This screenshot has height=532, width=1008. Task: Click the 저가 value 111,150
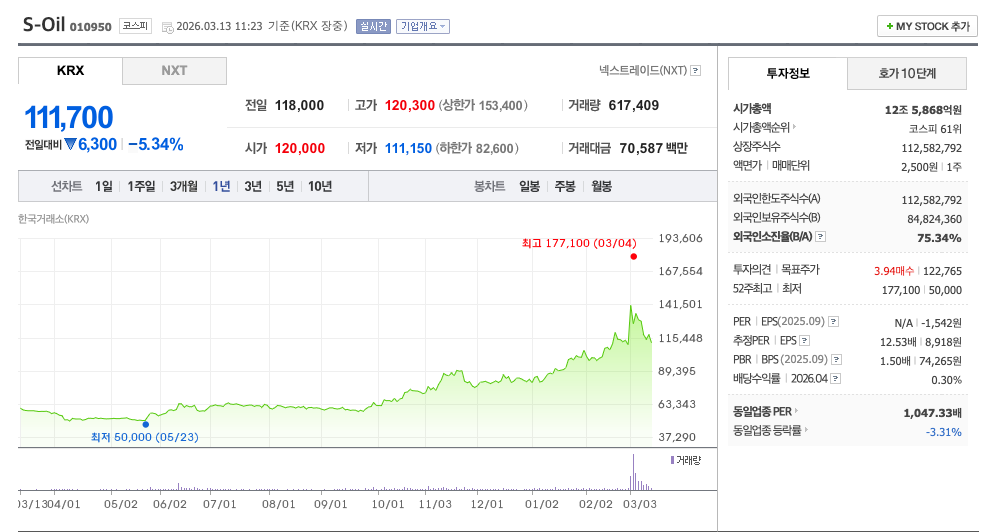(x=408, y=148)
